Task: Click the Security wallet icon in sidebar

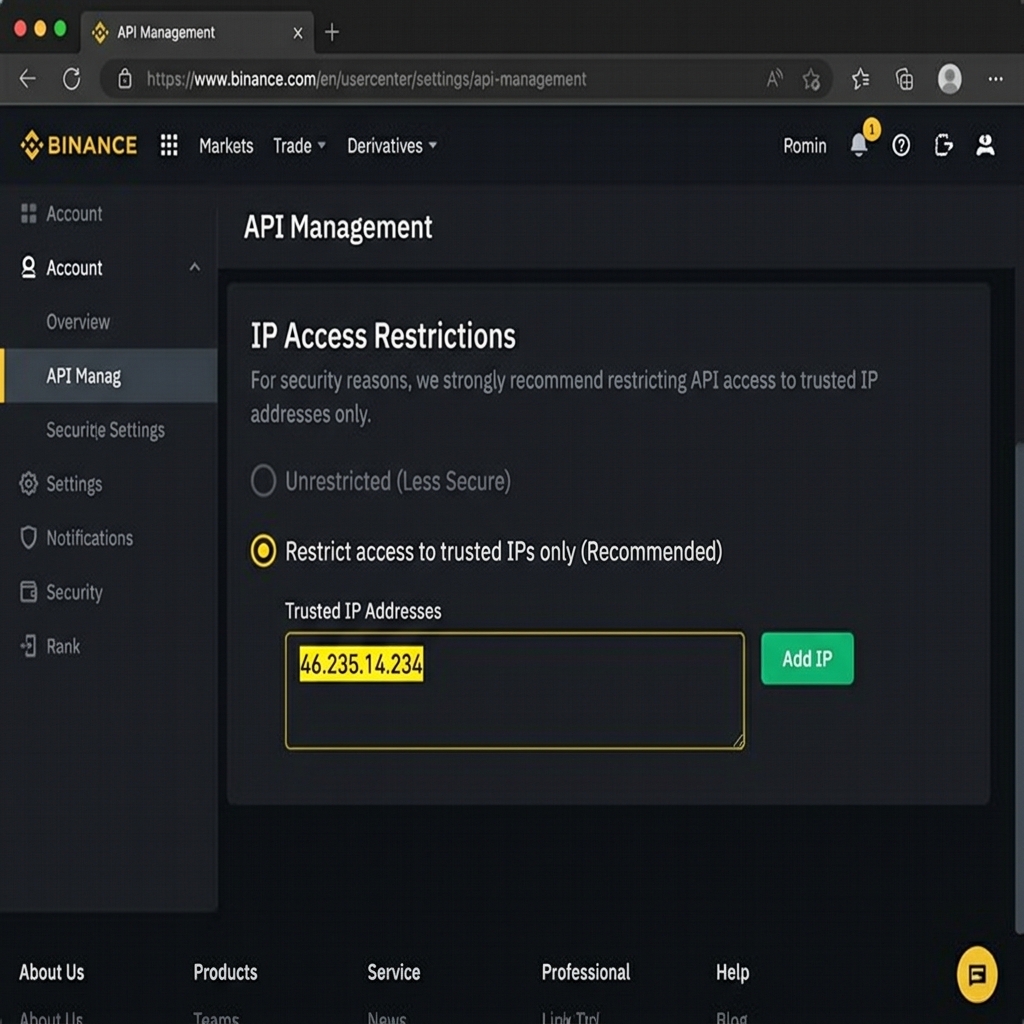Action: (x=28, y=592)
